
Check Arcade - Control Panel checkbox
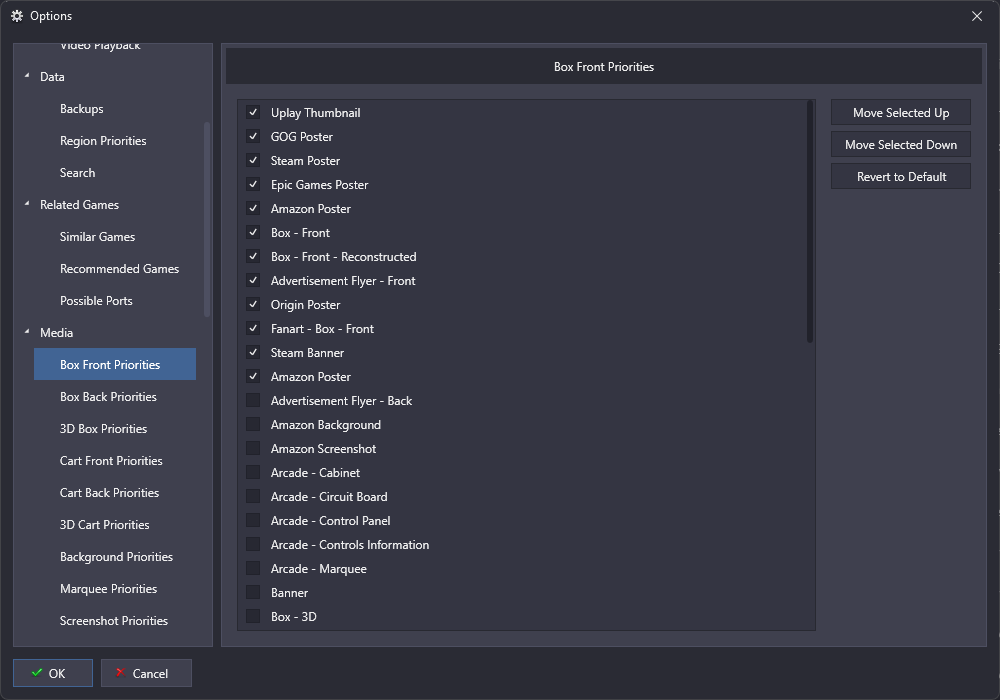pos(253,520)
